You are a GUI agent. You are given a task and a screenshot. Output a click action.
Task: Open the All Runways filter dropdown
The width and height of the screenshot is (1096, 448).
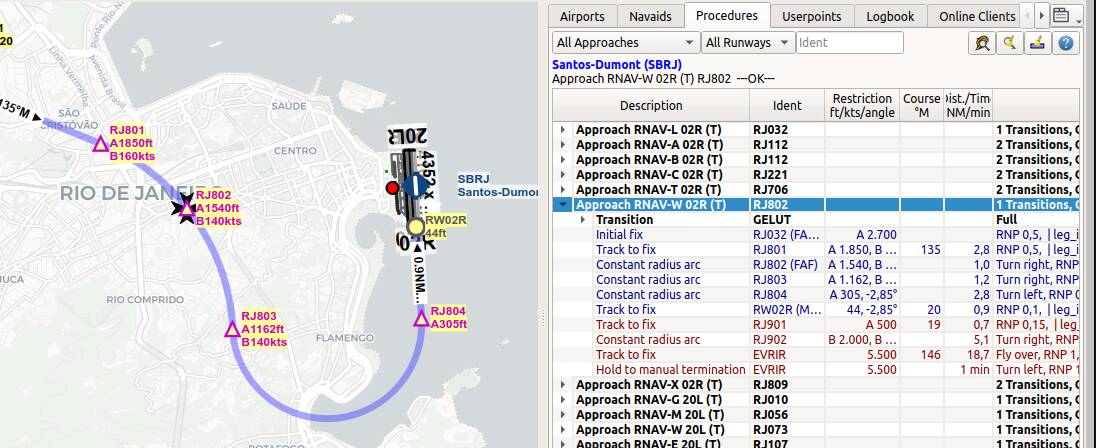pos(748,43)
